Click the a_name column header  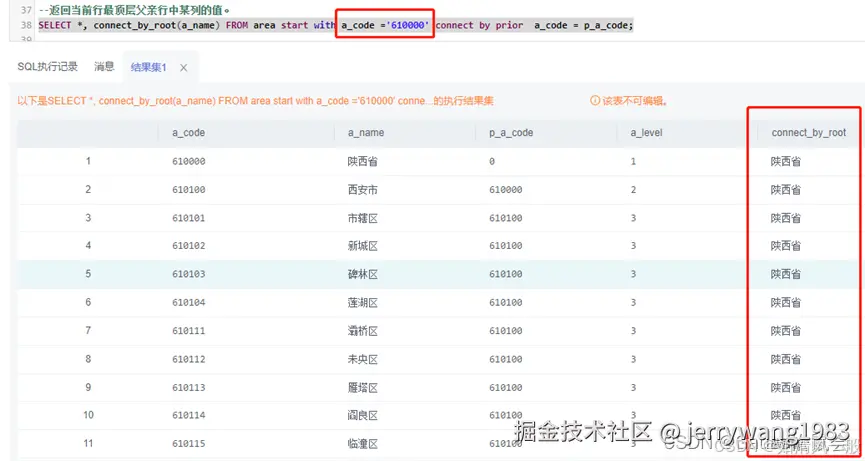click(366, 133)
